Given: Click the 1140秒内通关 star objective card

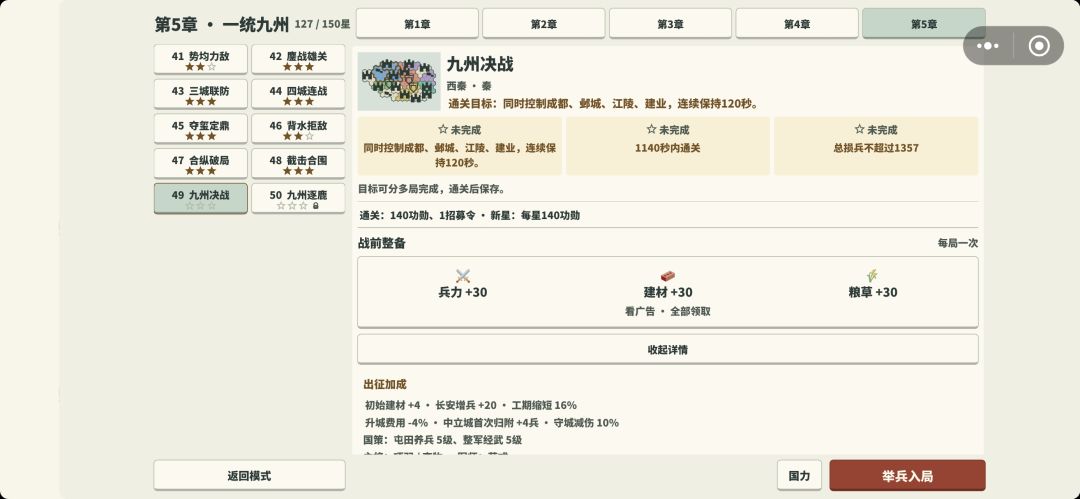Looking at the screenshot, I should pos(667,146).
